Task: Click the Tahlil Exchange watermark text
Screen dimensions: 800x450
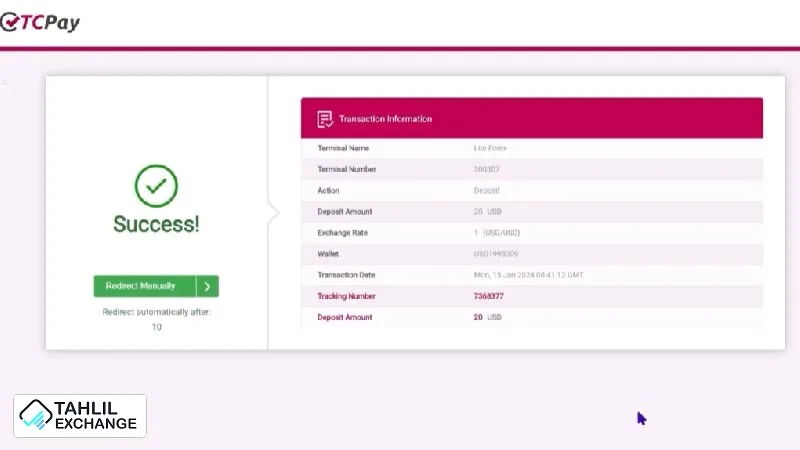Action: click(x=97, y=416)
